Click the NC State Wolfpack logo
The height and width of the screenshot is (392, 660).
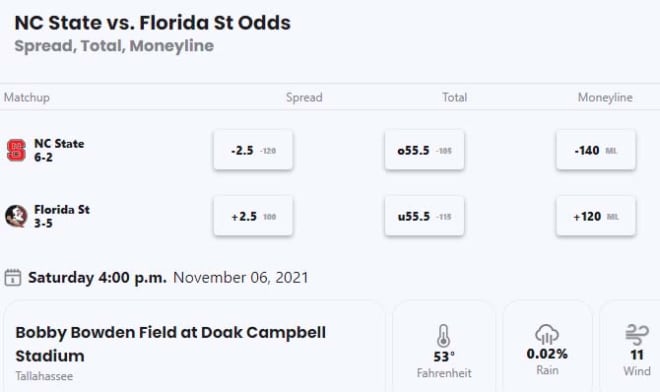click(16, 150)
